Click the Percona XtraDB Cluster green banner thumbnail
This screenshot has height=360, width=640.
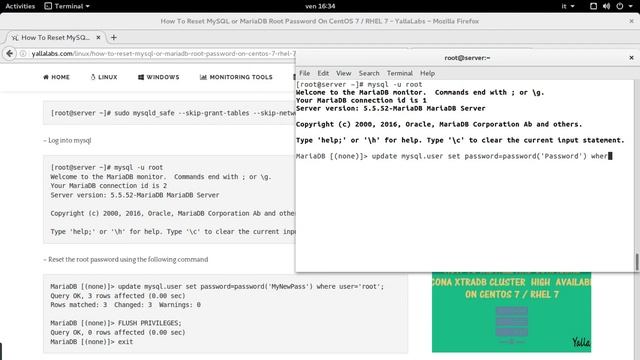[511, 312]
